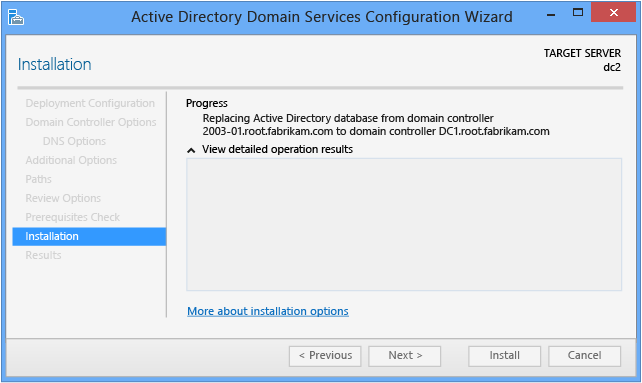
Task: Open More about installation options link
Action: click(x=268, y=311)
